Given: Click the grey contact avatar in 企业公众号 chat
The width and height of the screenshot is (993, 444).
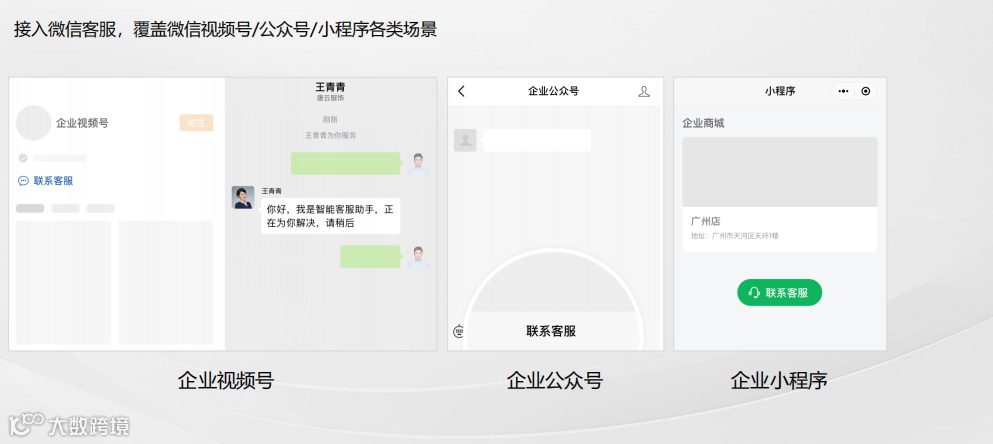Looking at the screenshot, I should coord(465,140).
